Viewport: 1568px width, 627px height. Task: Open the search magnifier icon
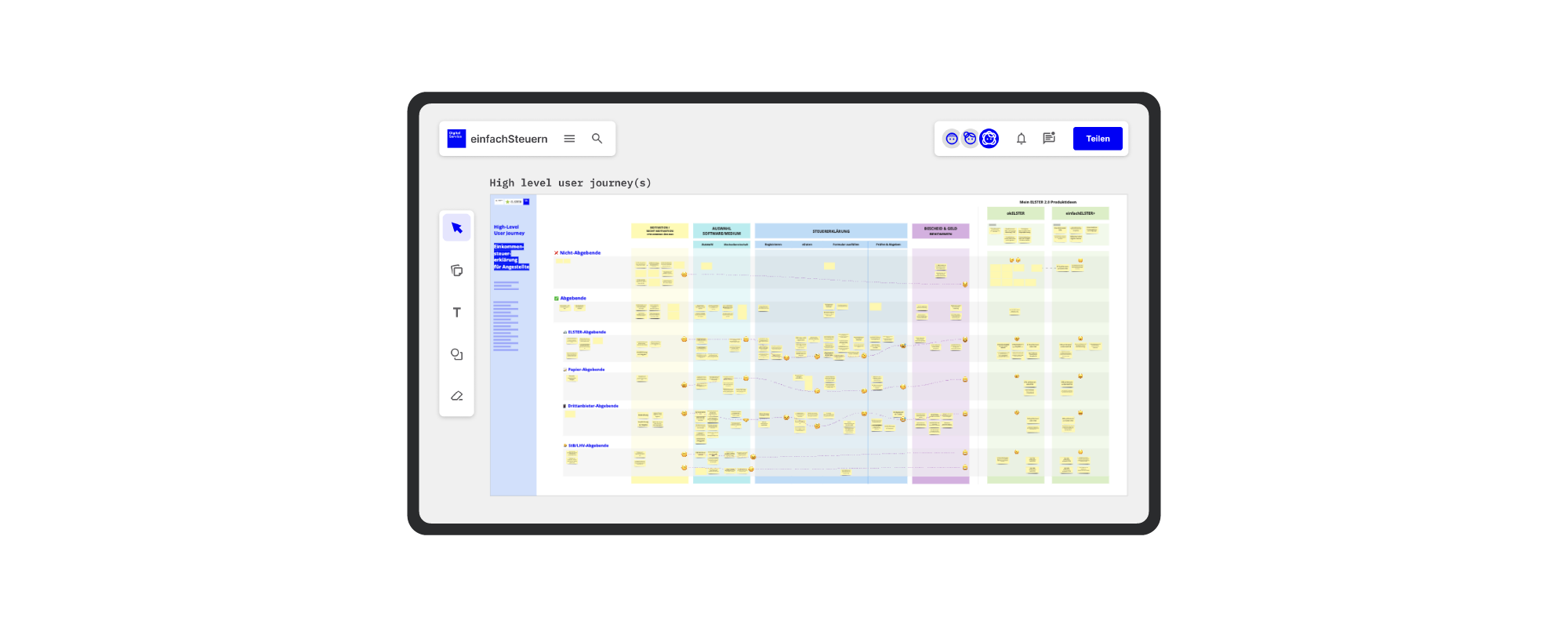[597, 139]
